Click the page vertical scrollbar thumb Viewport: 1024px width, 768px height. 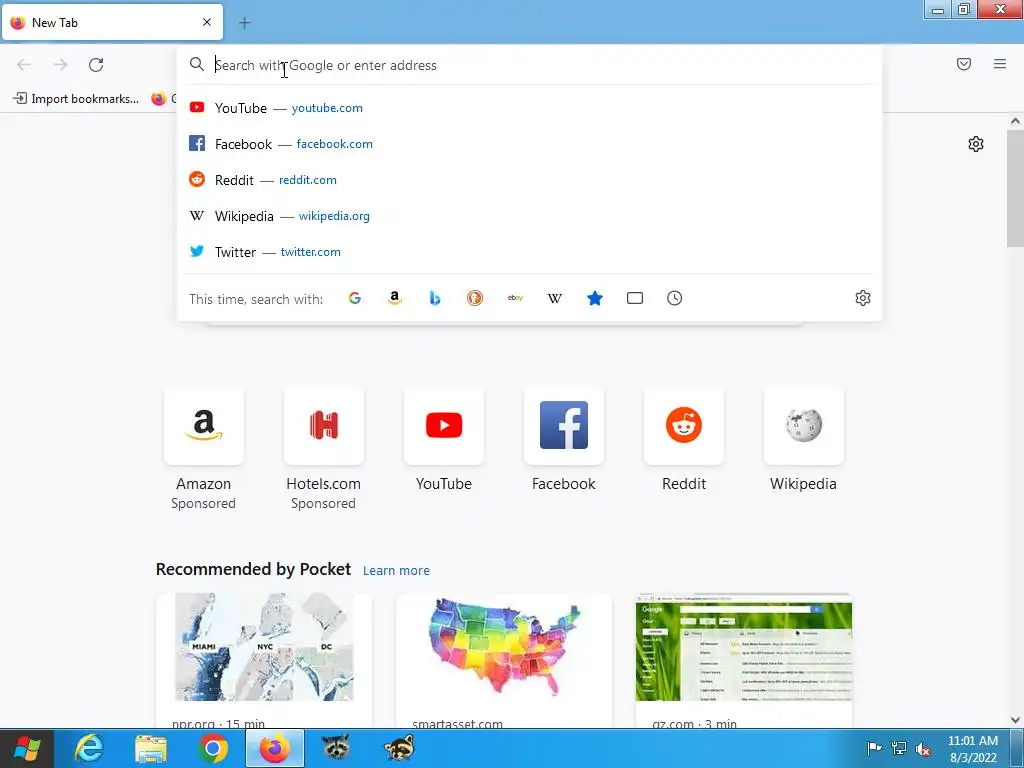(1015, 188)
